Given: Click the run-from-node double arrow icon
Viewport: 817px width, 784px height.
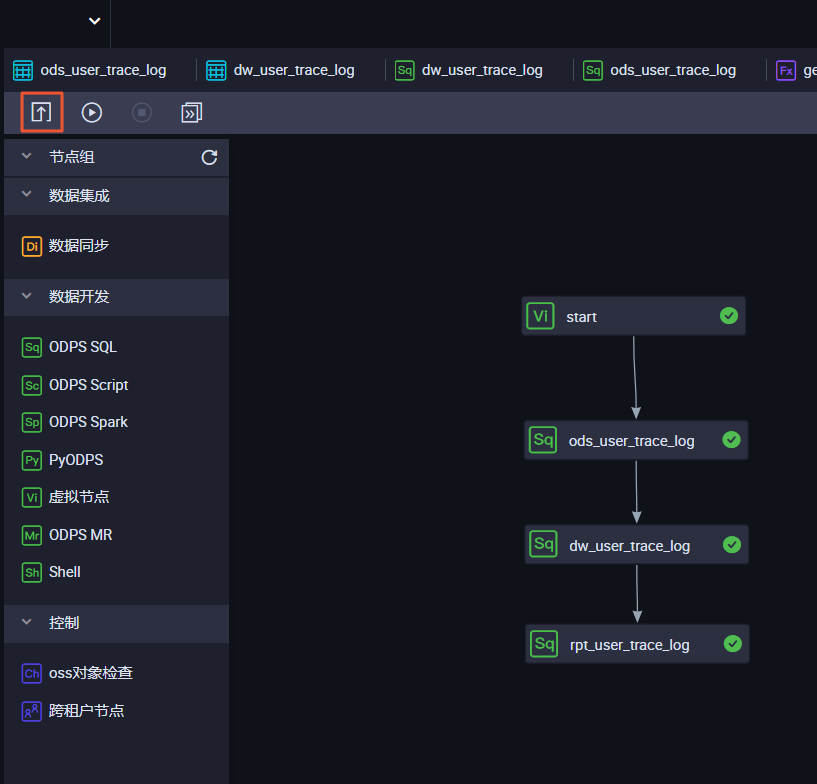Looking at the screenshot, I should point(192,113).
